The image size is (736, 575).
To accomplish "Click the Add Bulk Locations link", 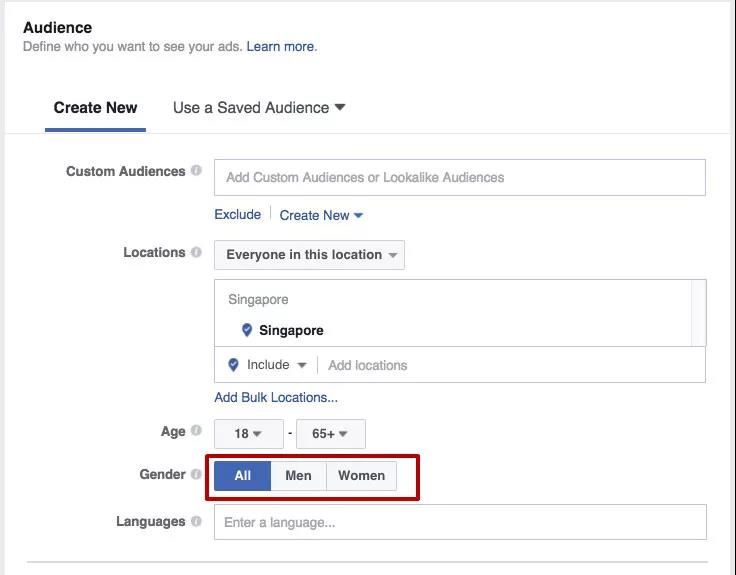I will [x=276, y=397].
